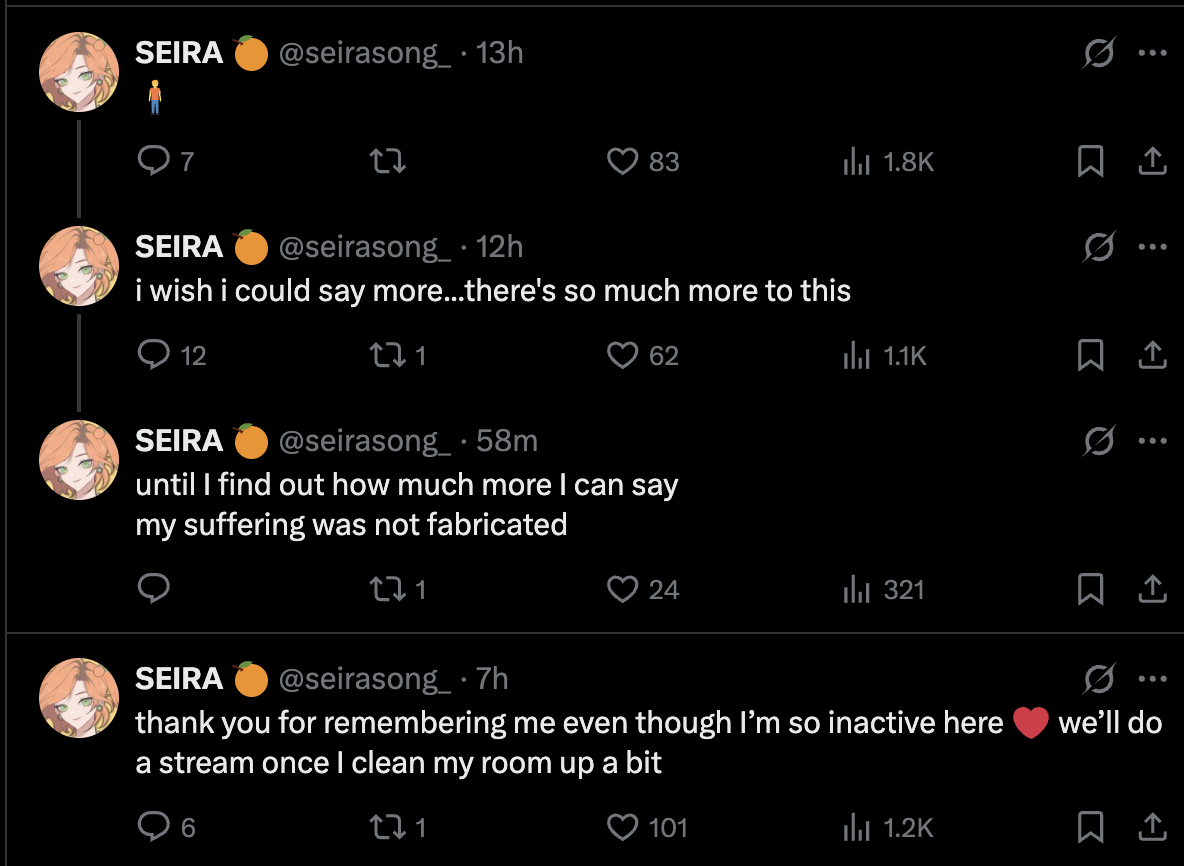The width and height of the screenshot is (1184, 866).
Task: View analytics on the 1.8K views tweet
Action: point(857,161)
